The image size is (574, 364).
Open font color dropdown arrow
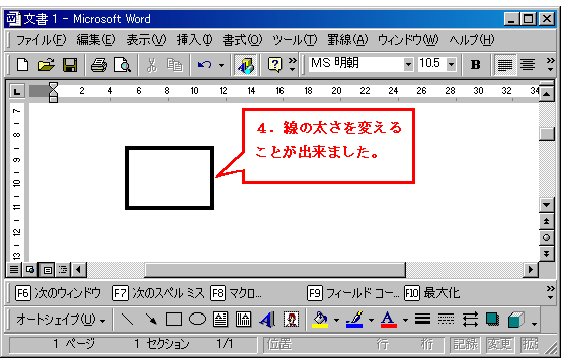click(x=405, y=320)
